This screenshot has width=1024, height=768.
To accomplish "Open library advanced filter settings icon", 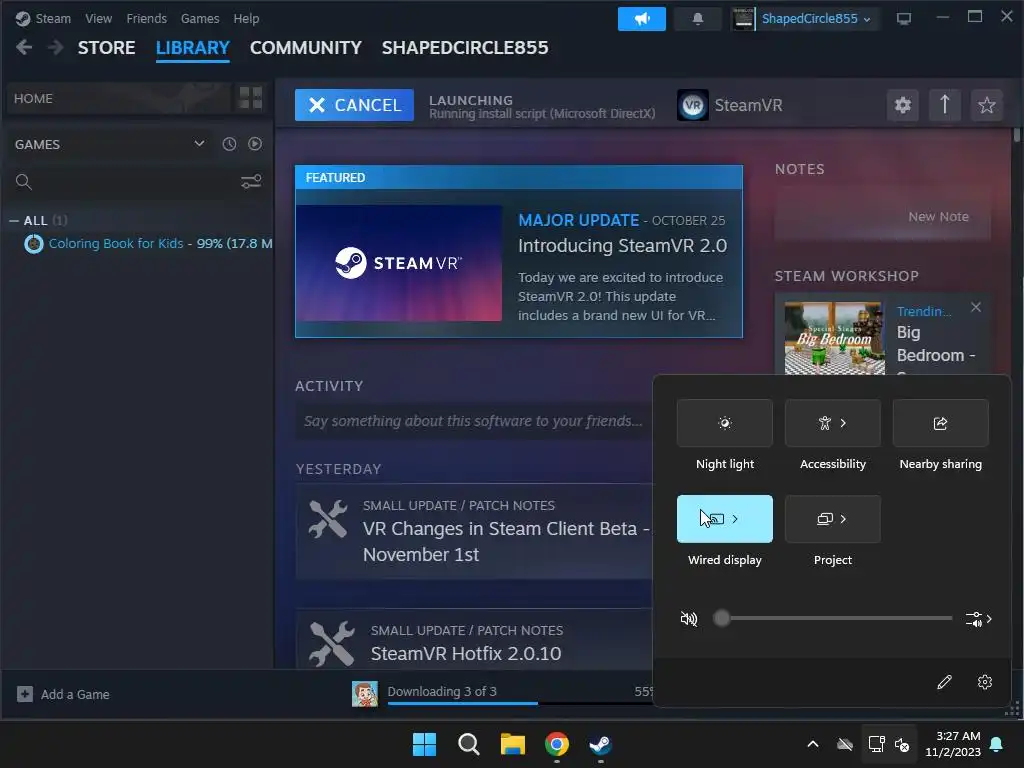I will pyautogui.click(x=251, y=182).
